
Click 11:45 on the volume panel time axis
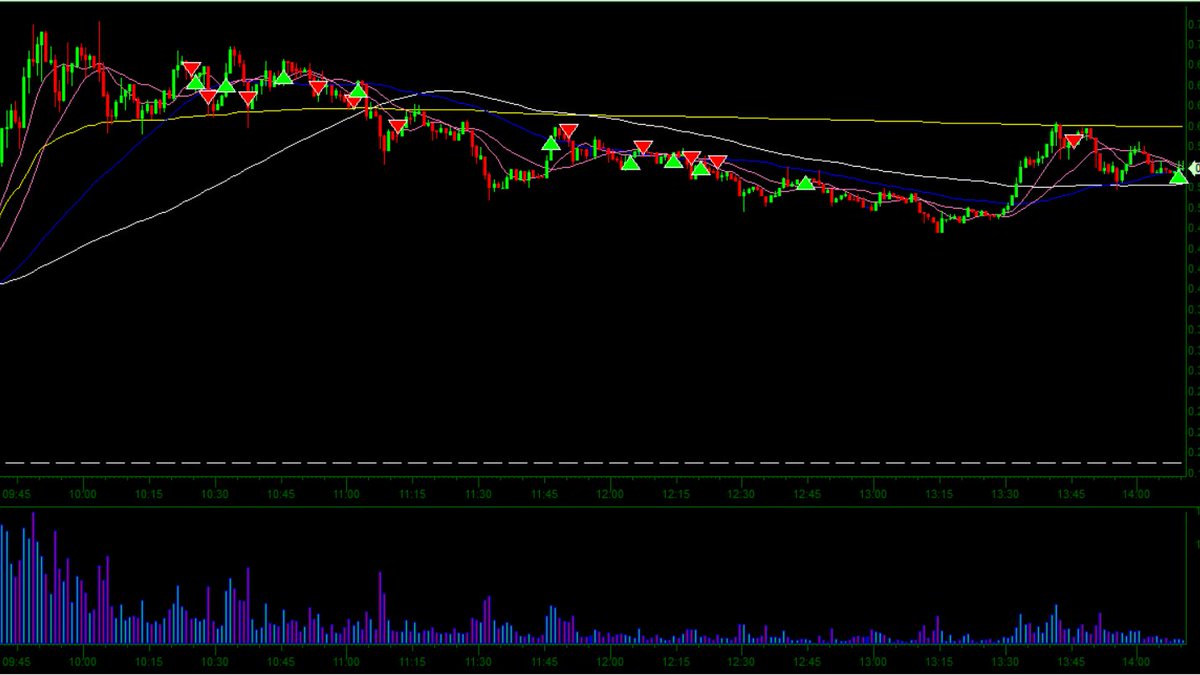[544, 661]
